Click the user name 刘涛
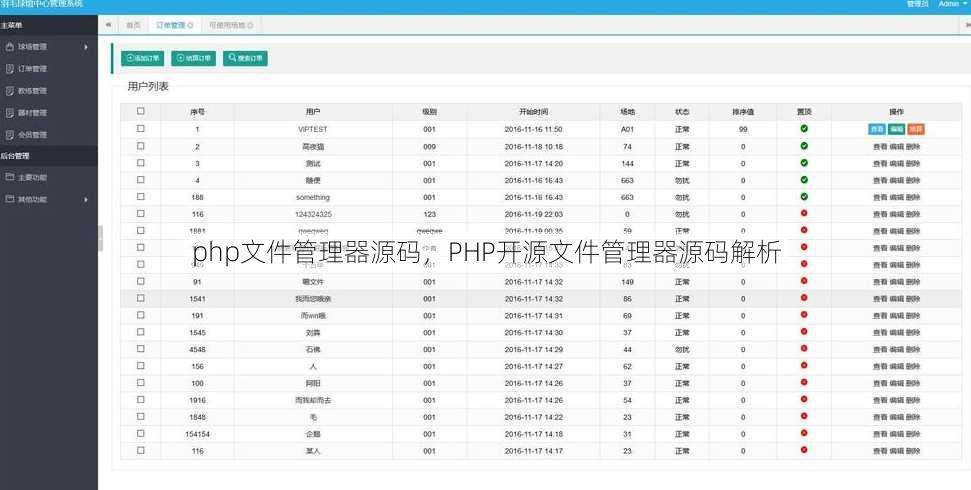971x490 pixels. (x=313, y=333)
